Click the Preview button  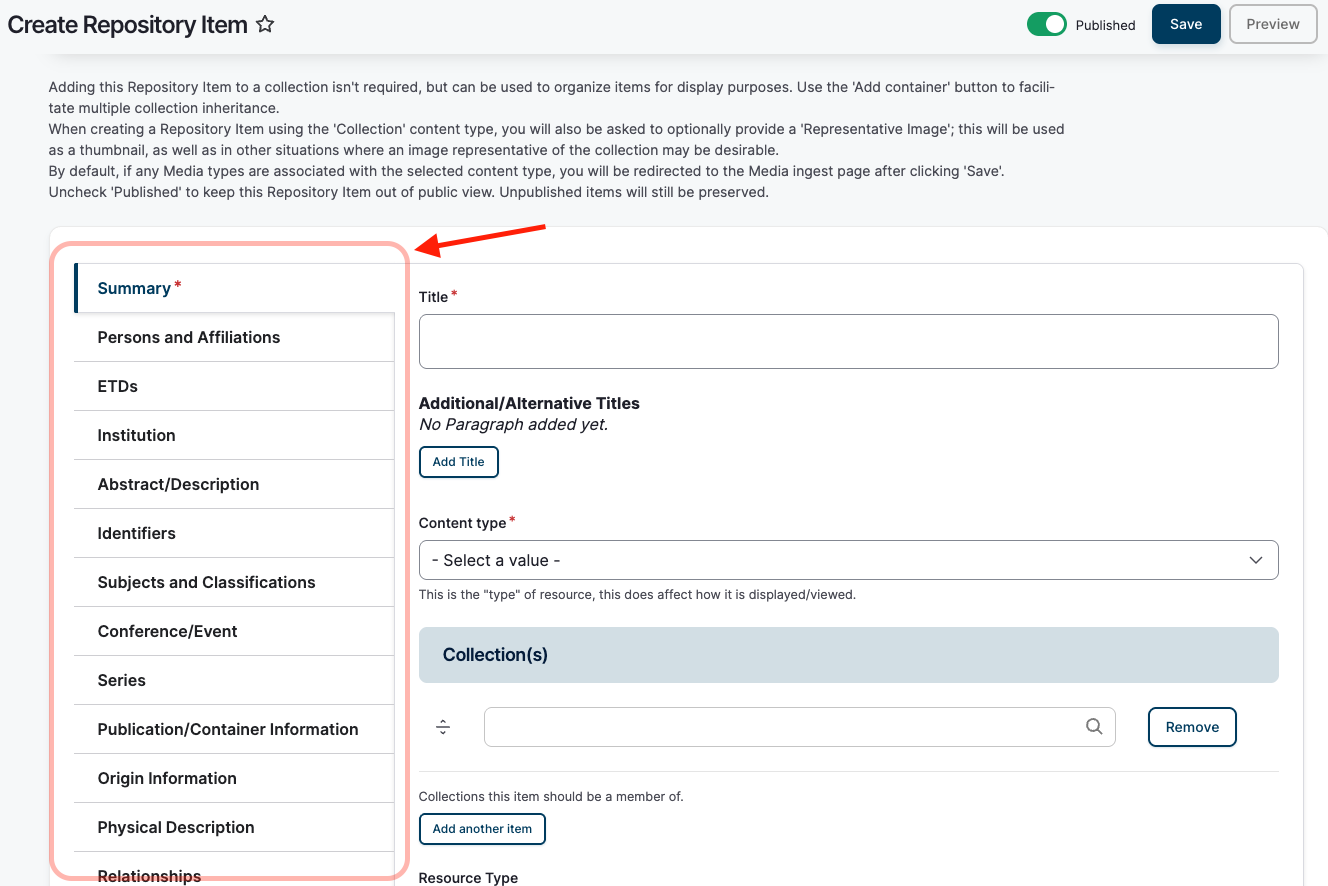pyautogui.click(x=1273, y=24)
